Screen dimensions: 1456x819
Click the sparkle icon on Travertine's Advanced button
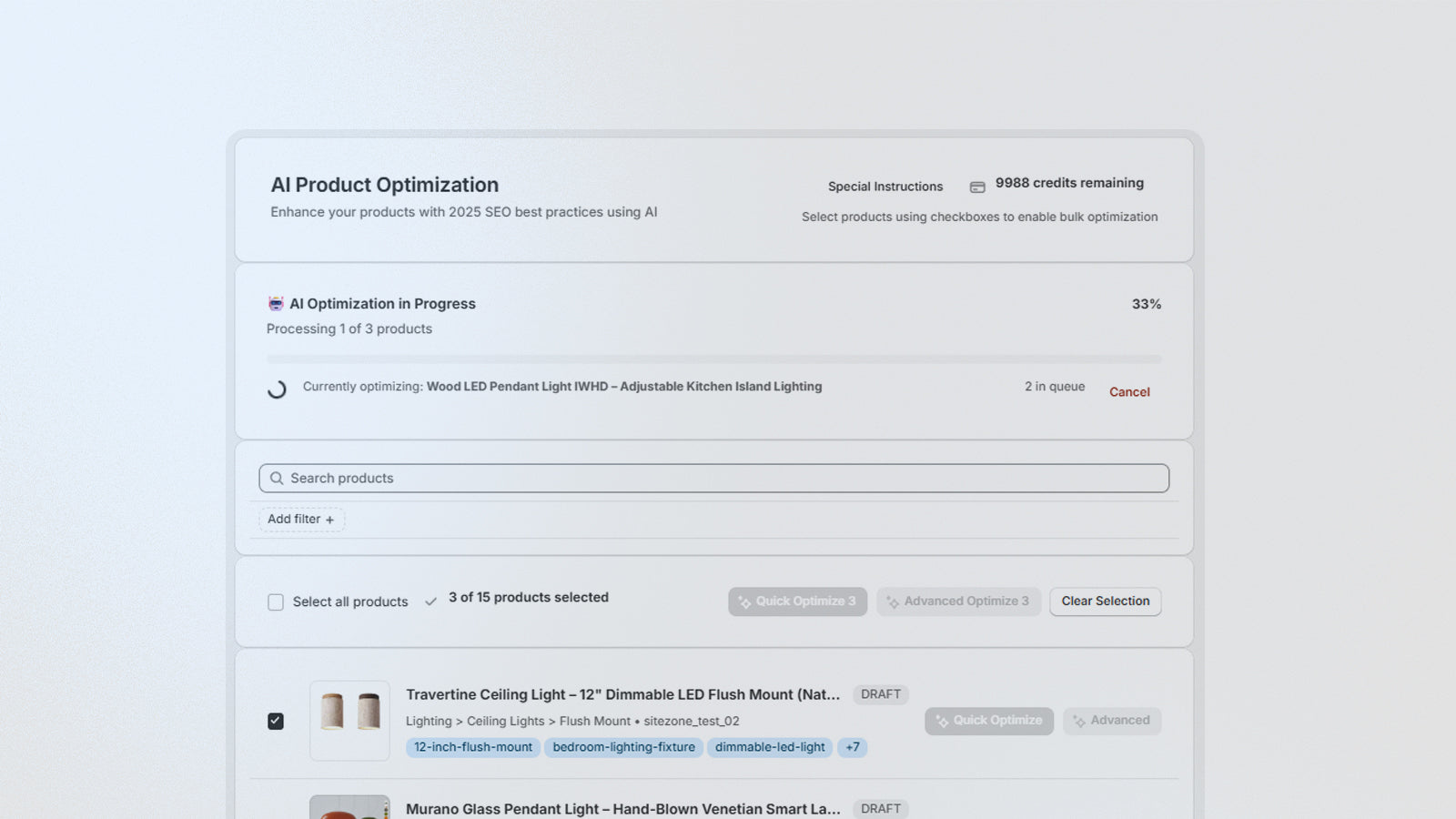[1079, 721]
